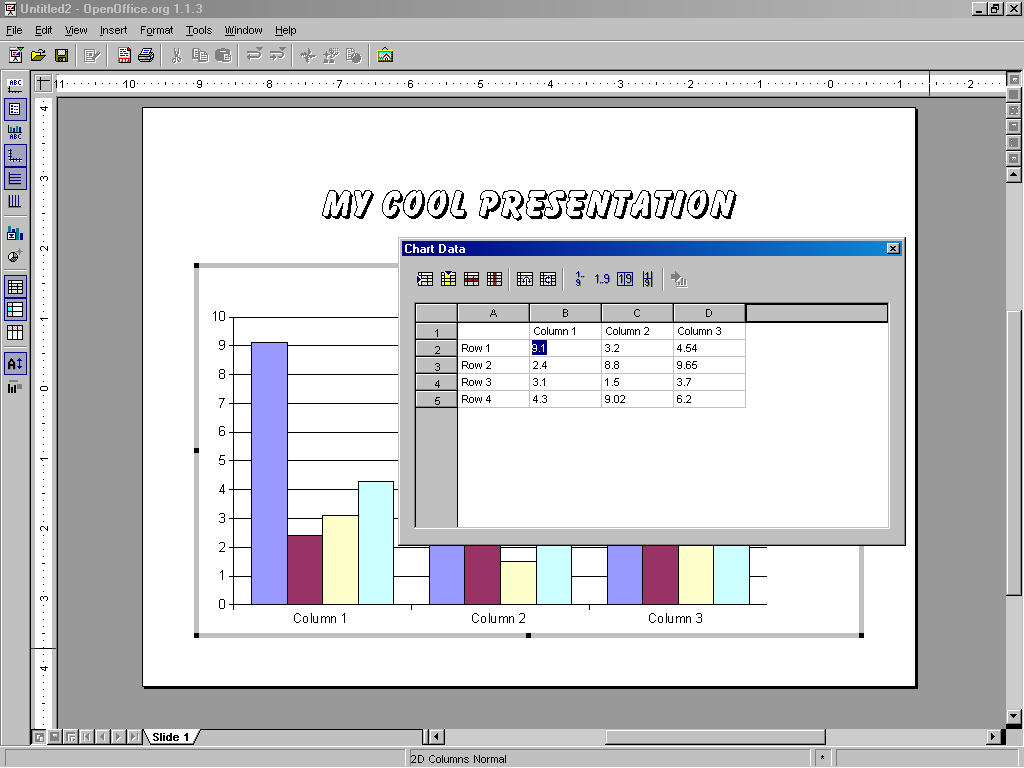The width and height of the screenshot is (1024, 768).
Task: Click column header B in data table
Action: tap(565, 313)
